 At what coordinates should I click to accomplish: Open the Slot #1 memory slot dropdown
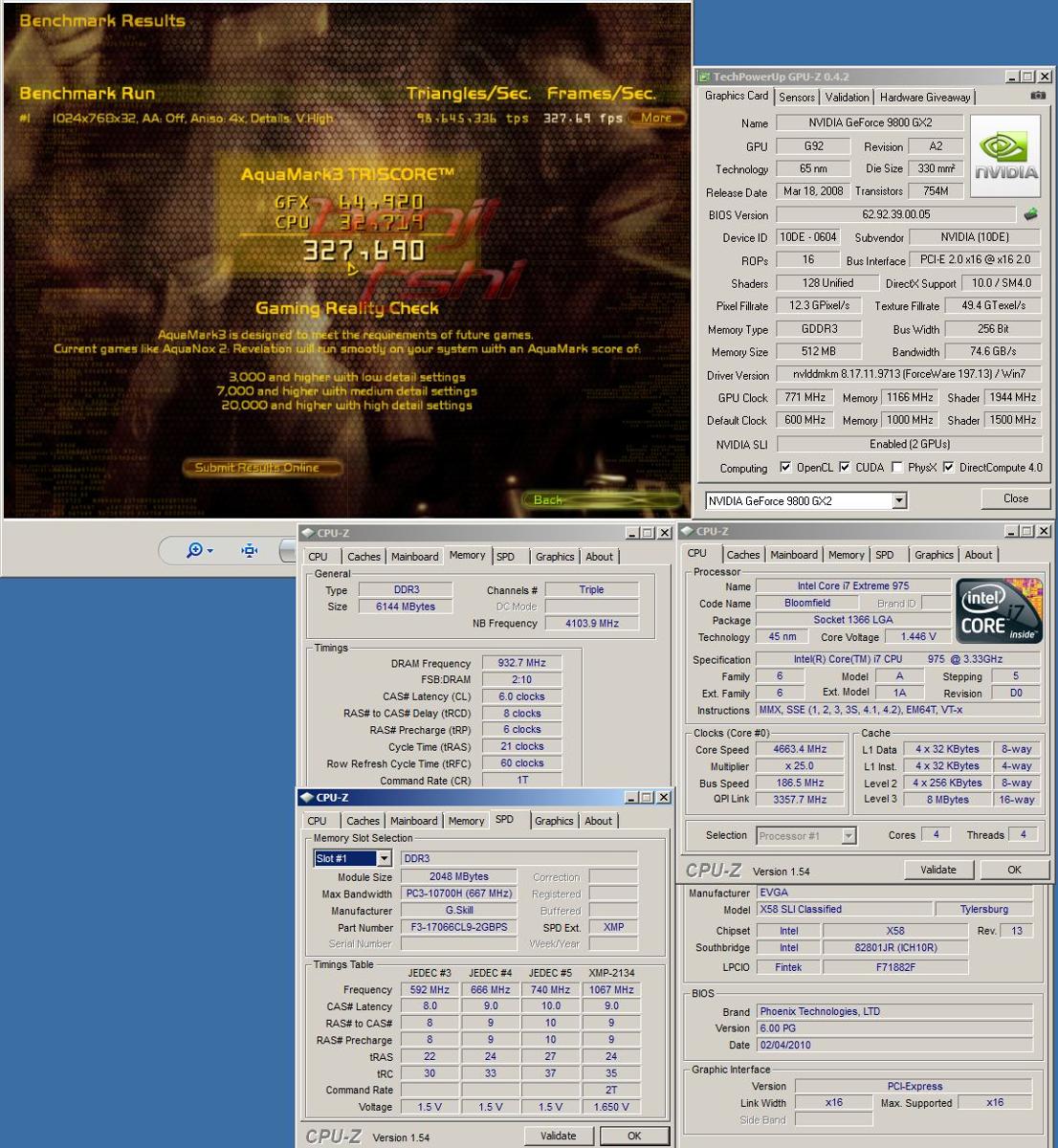(384, 859)
